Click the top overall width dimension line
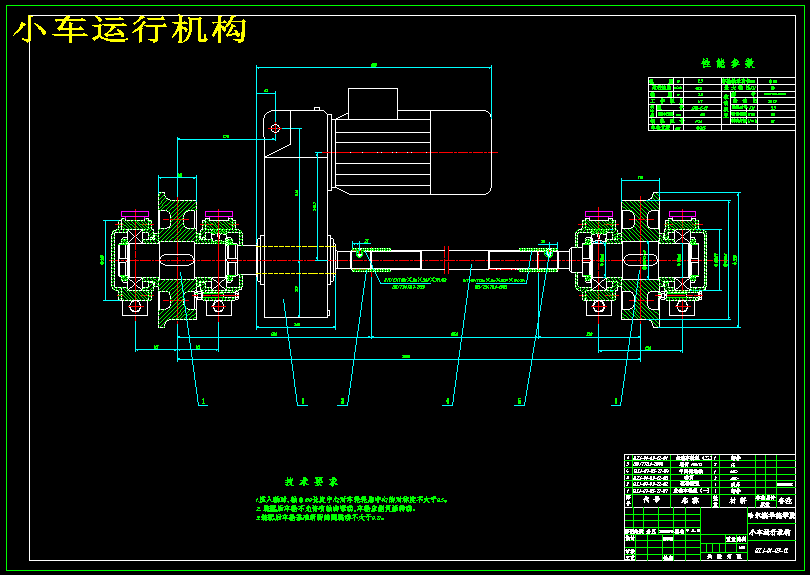This screenshot has width=810, height=575. click(374, 67)
